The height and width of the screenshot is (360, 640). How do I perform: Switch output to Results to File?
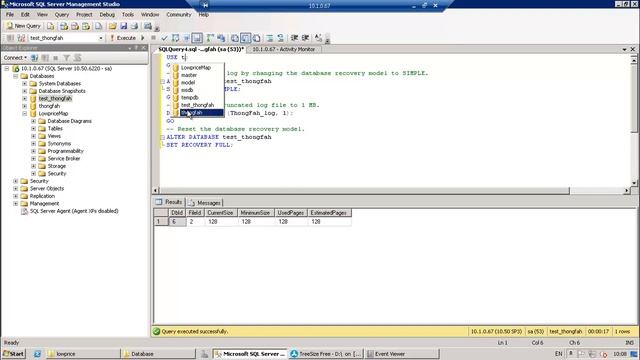257,38
